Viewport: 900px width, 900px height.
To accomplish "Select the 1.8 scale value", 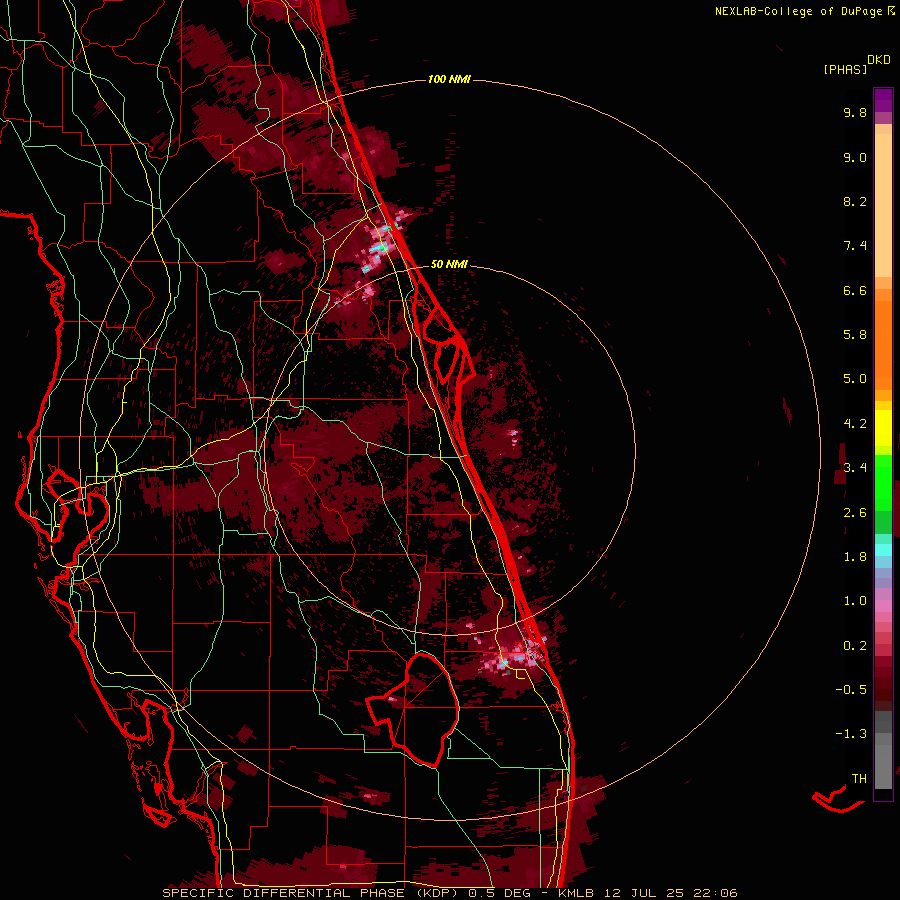I will pyautogui.click(x=855, y=557).
